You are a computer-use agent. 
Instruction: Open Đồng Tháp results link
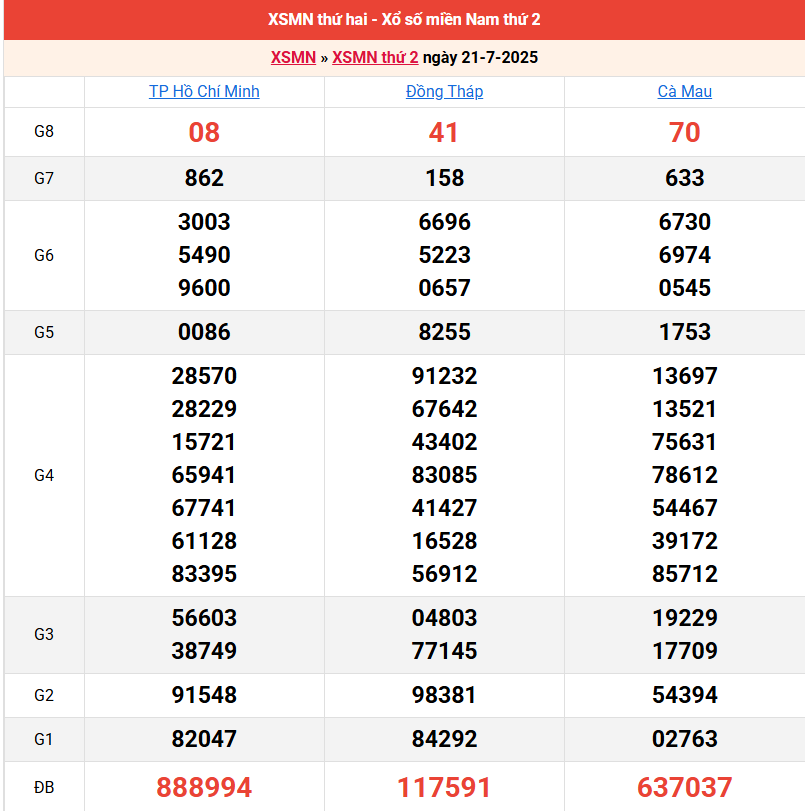point(444,92)
